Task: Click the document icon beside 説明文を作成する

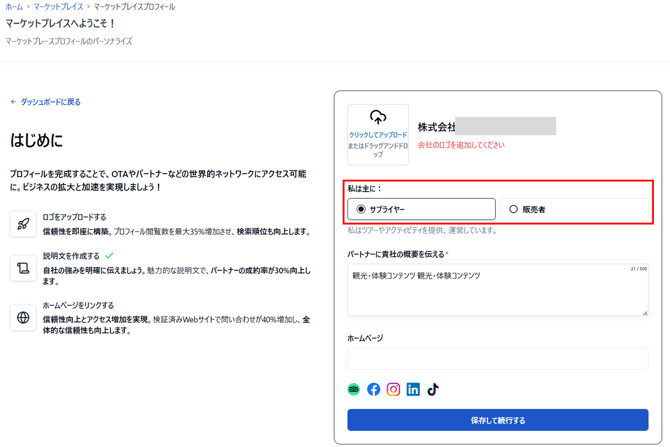Action: (x=23, y=268)
